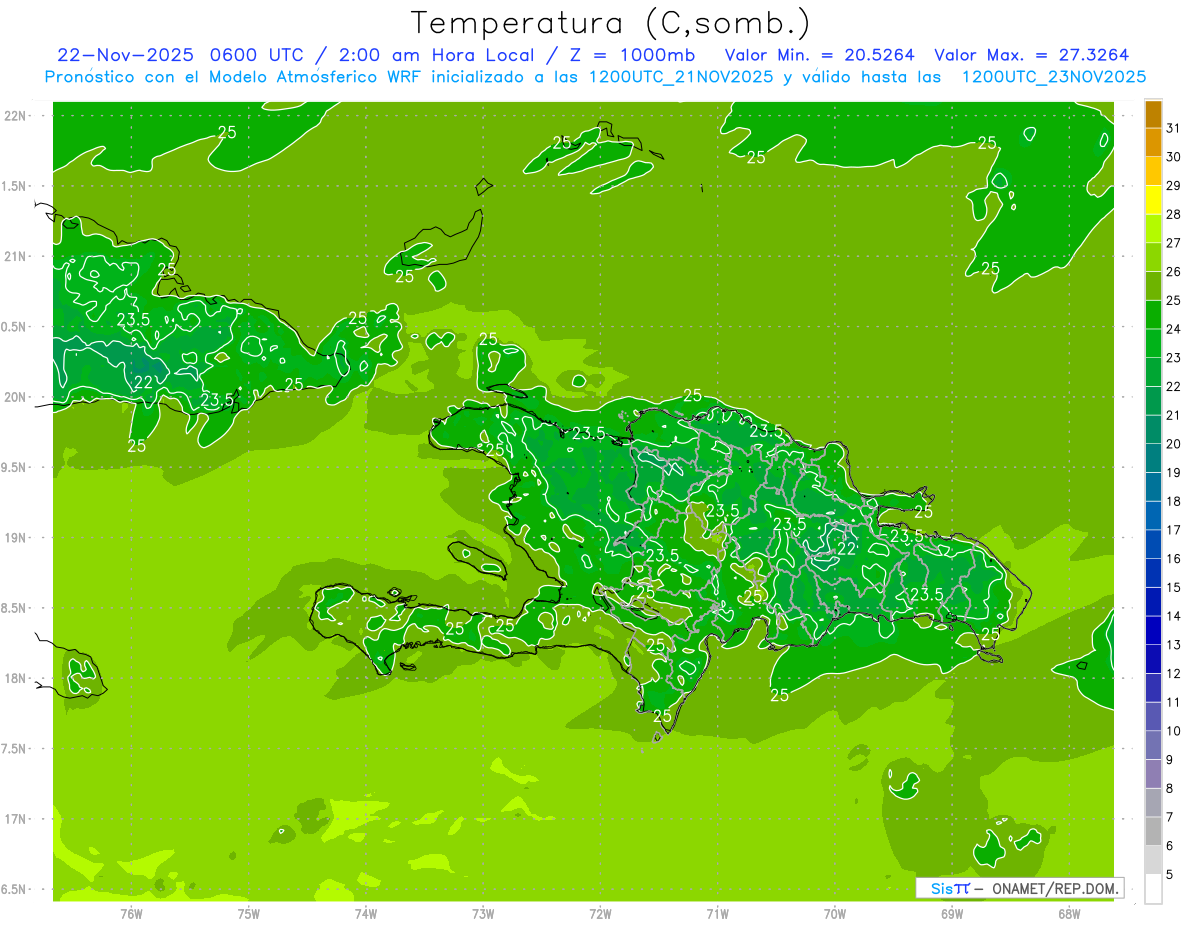The width and height of the screenshot is (1200, 927).
Task: Select the "Valor Min. = 20.5264" value
Action: pyautogui.click(x=819, y=55)
